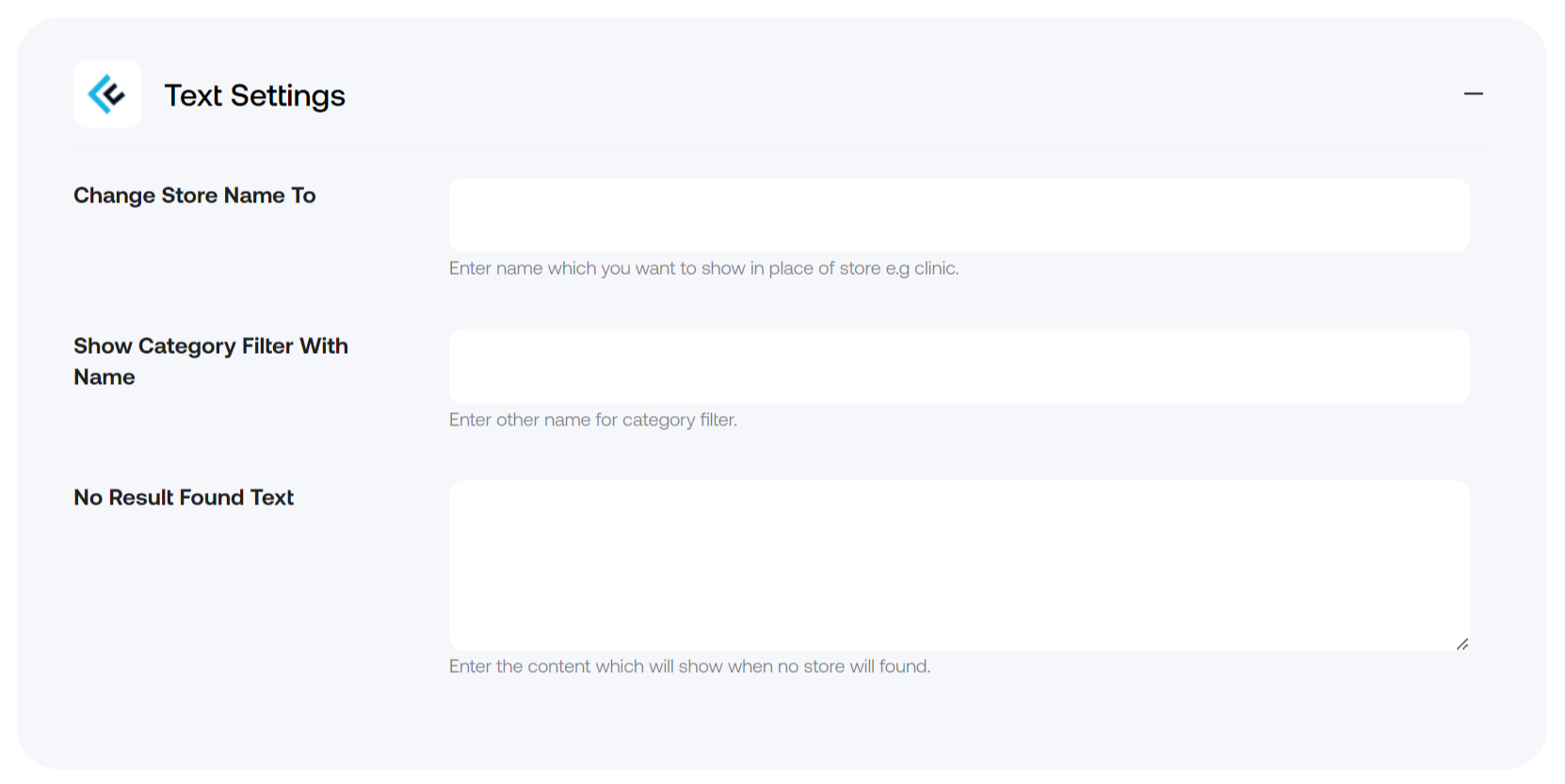Select the No Result Found Text label

(x=184, y=498)
